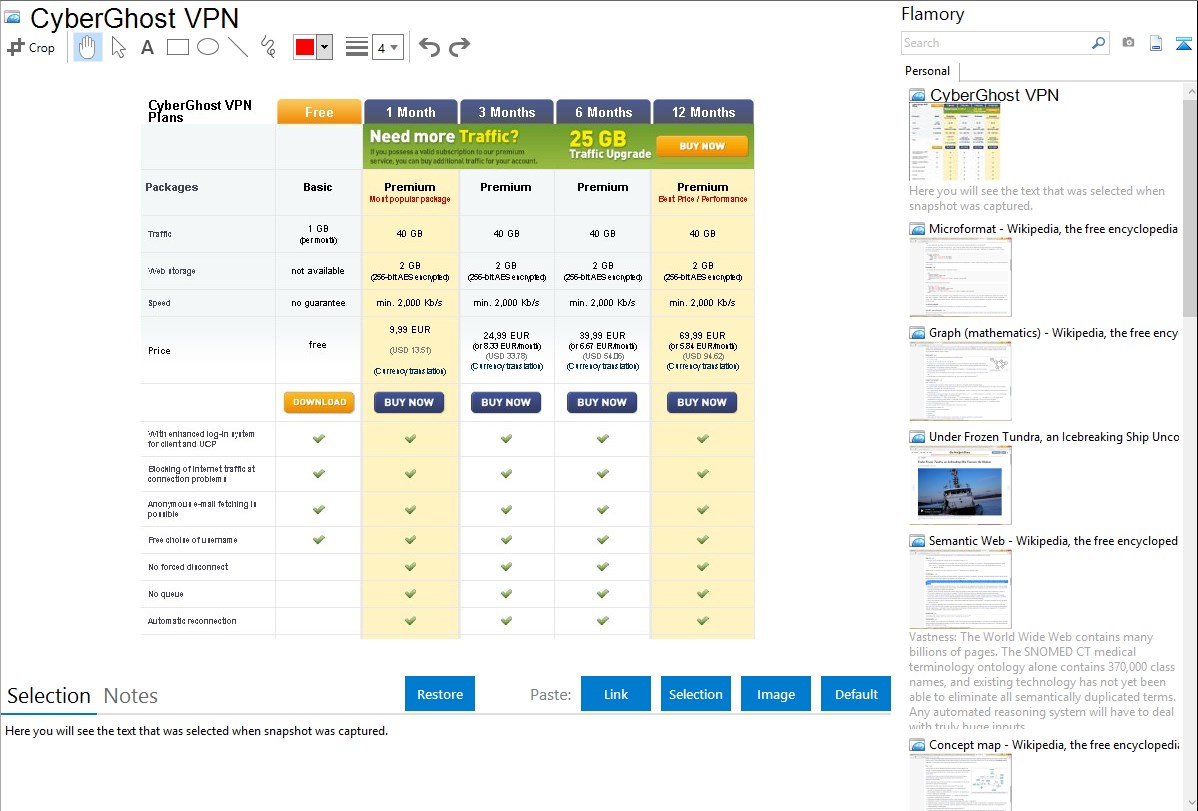Click Currency translation link under 69,99 EUR

click(x=703, y=367)
